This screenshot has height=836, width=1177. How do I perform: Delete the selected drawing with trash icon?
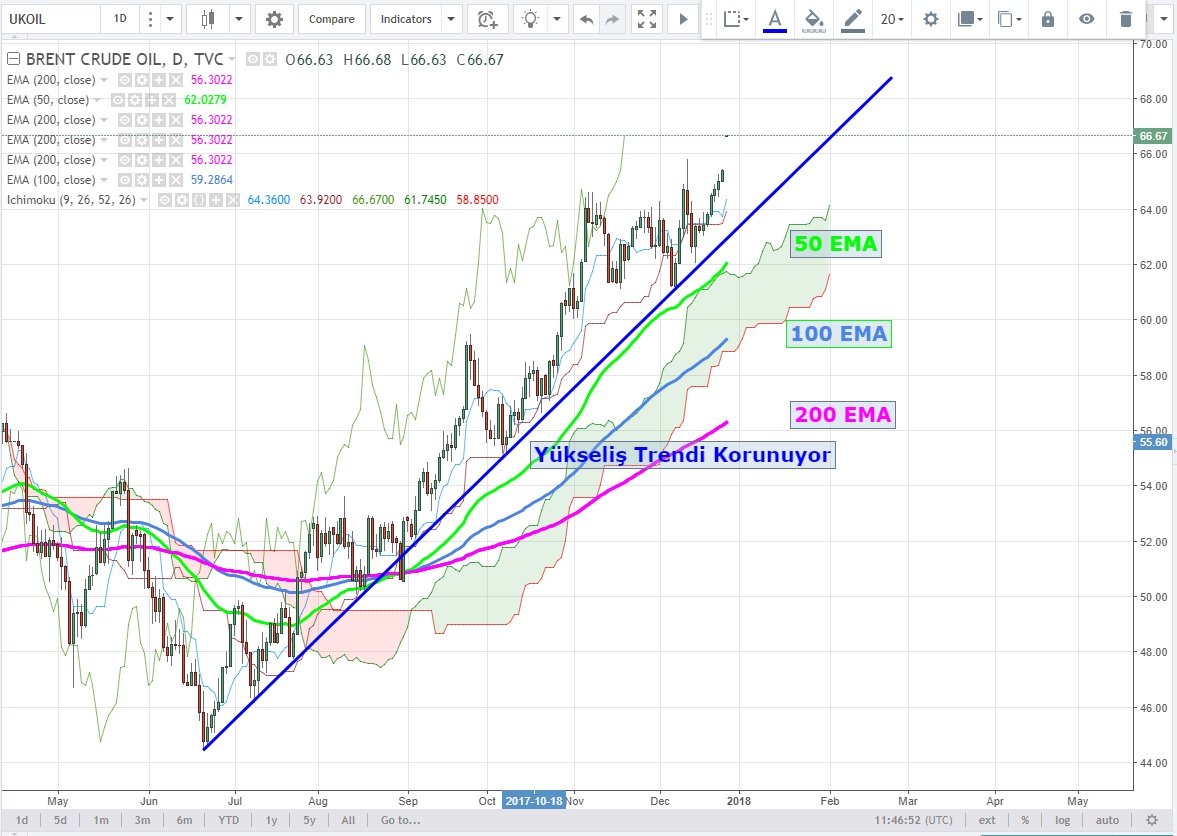[x=1126, y=19]
